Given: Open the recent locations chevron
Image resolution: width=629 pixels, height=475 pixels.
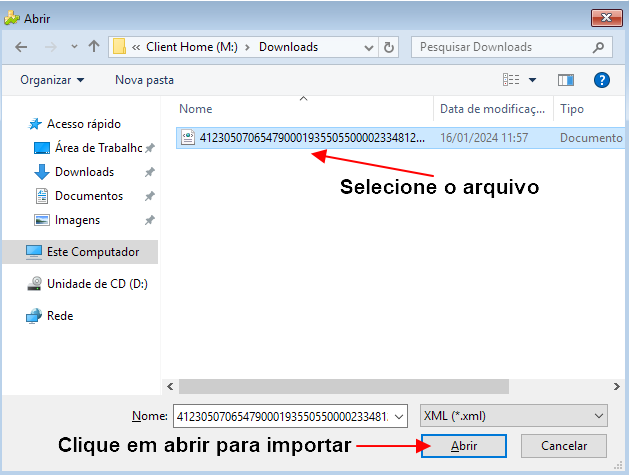Looking at the screenshot, I should (x=74, y=47).
